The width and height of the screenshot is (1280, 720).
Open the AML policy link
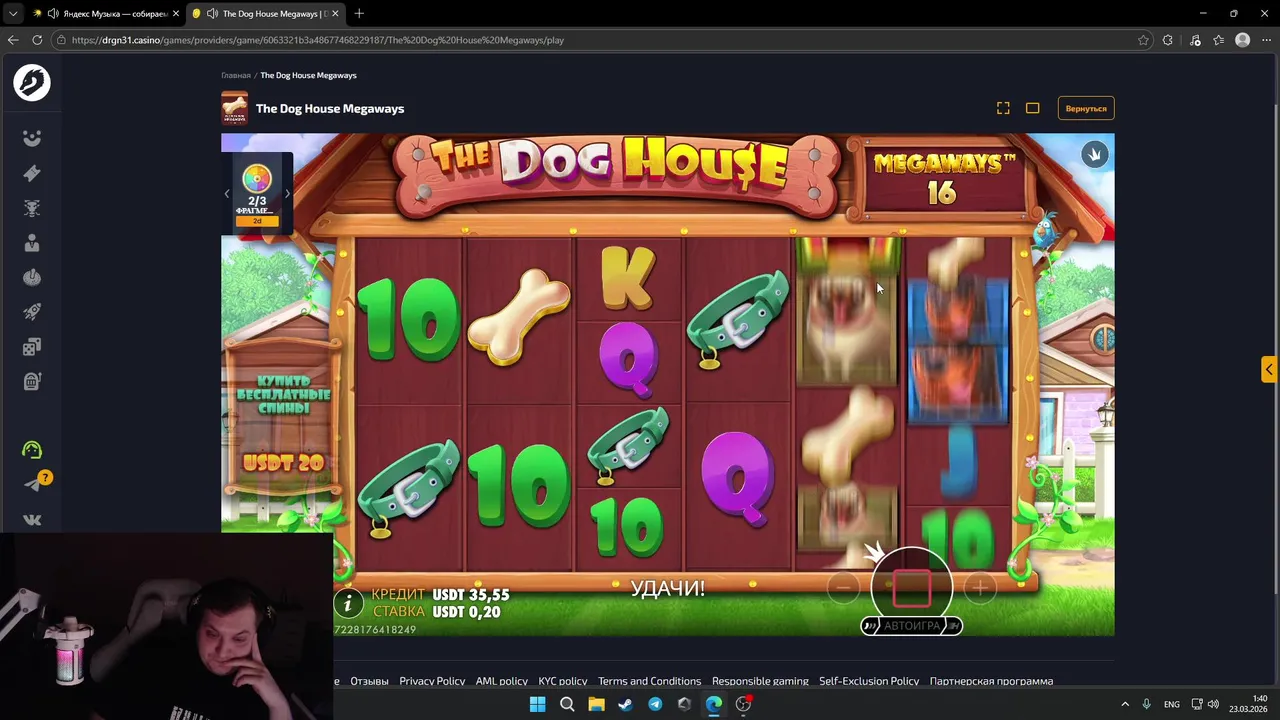point(501,681)
